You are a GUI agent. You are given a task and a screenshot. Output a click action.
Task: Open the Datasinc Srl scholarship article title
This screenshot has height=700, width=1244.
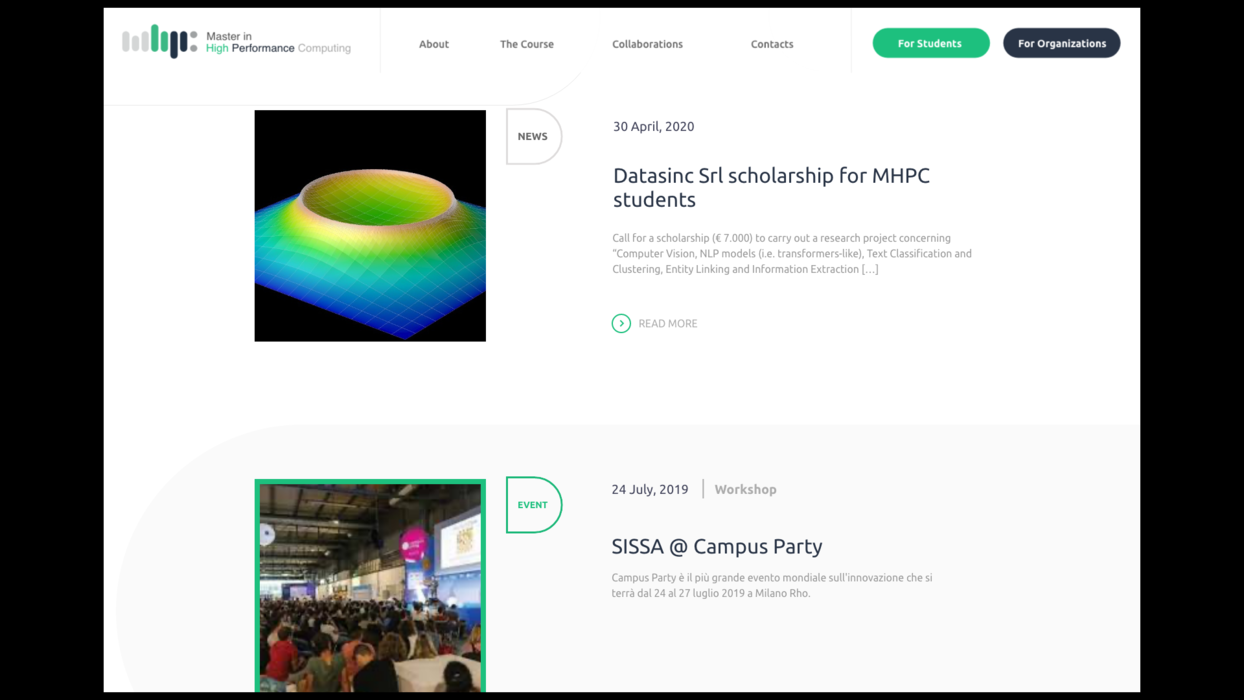click(x=770, y=187)
